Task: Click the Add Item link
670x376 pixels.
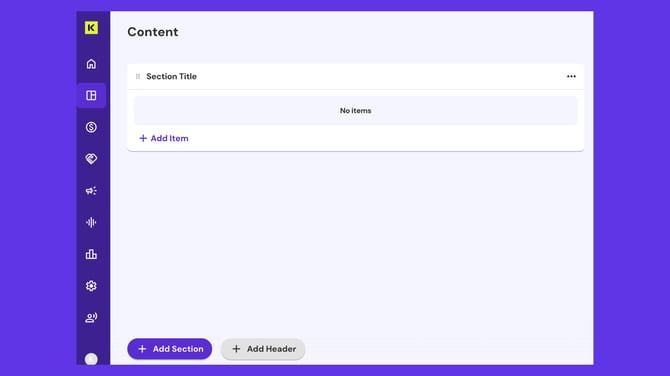Action: pos(164,138)
